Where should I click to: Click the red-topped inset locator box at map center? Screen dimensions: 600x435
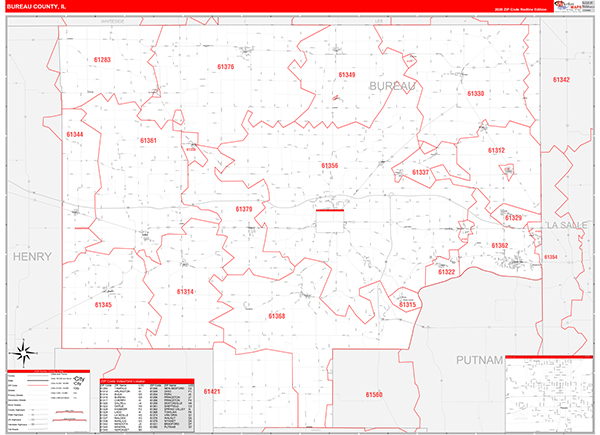click(x=330, y=221)
